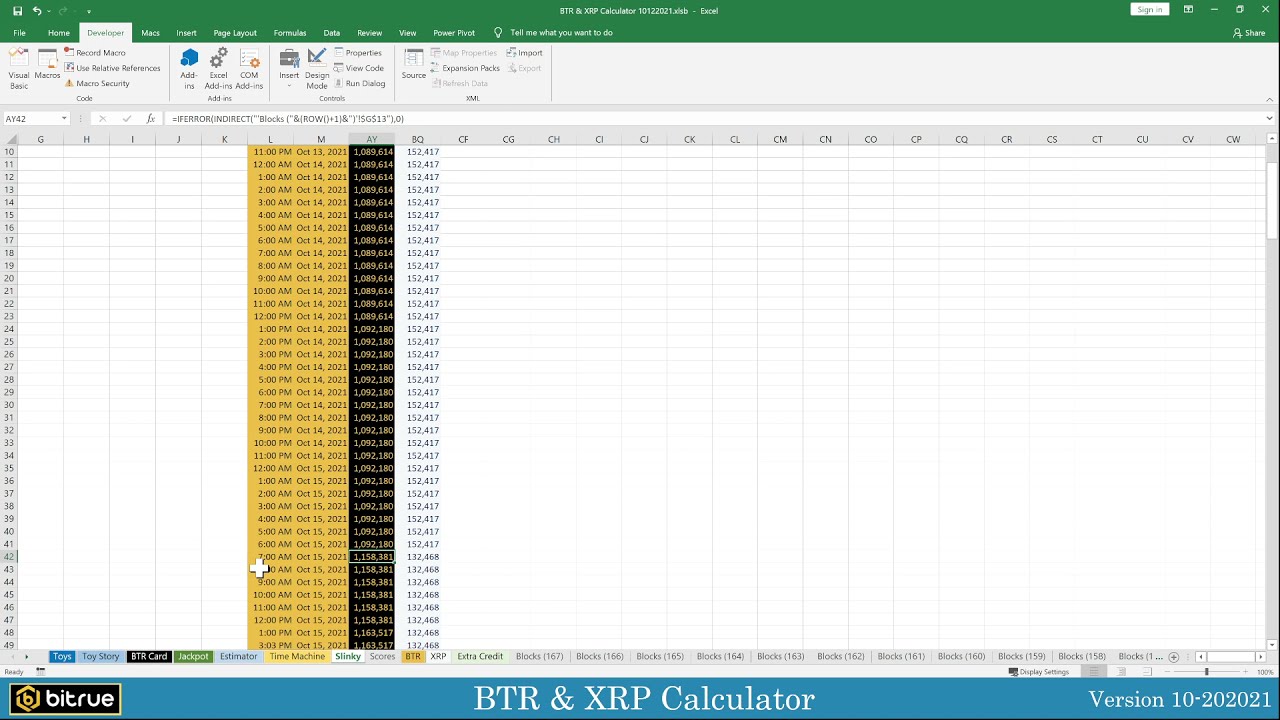The width and height of the screenshot is (1280, 720).
Task: Open the Blocks (167) sheet
Action: pos(540,657)
